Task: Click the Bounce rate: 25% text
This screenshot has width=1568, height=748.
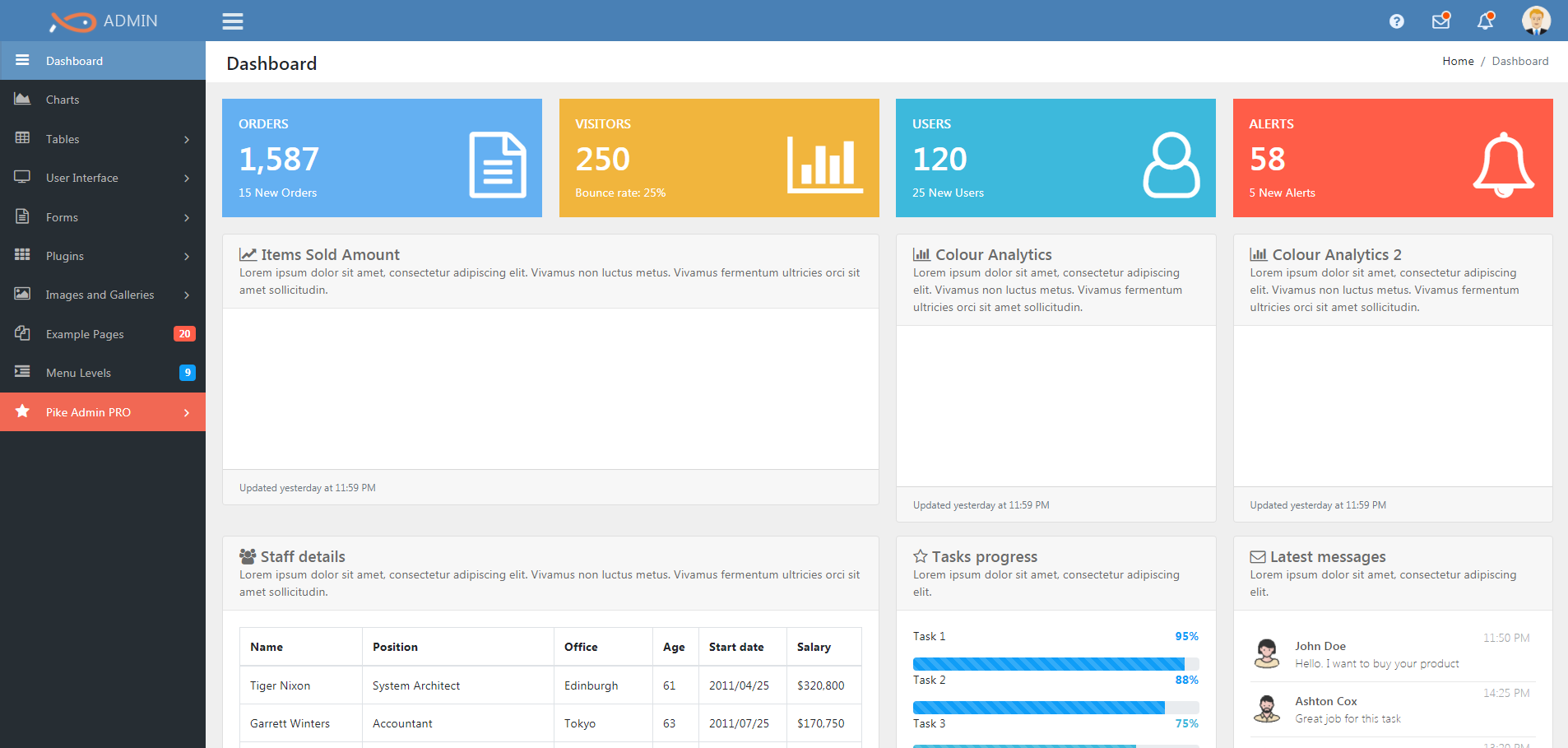Action: tap(620, 193)
